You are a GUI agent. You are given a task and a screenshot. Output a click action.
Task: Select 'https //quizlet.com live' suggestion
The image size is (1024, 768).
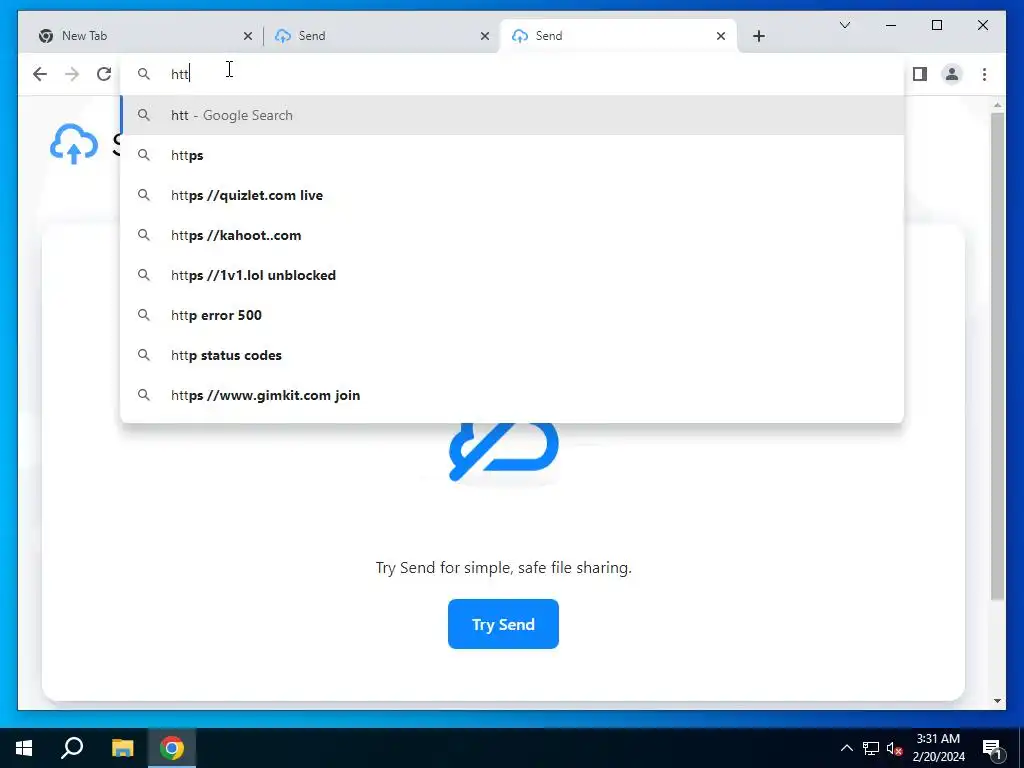click(512, 195)
